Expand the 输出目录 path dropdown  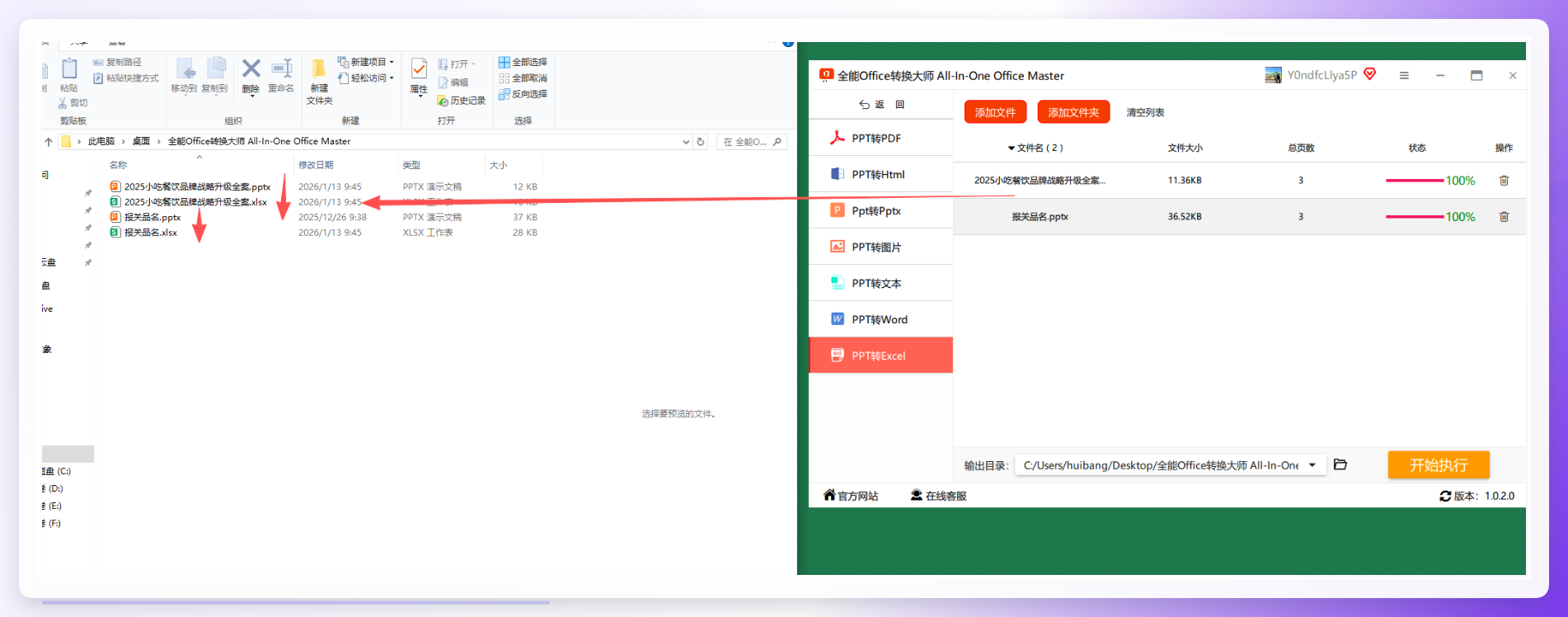1312,465
